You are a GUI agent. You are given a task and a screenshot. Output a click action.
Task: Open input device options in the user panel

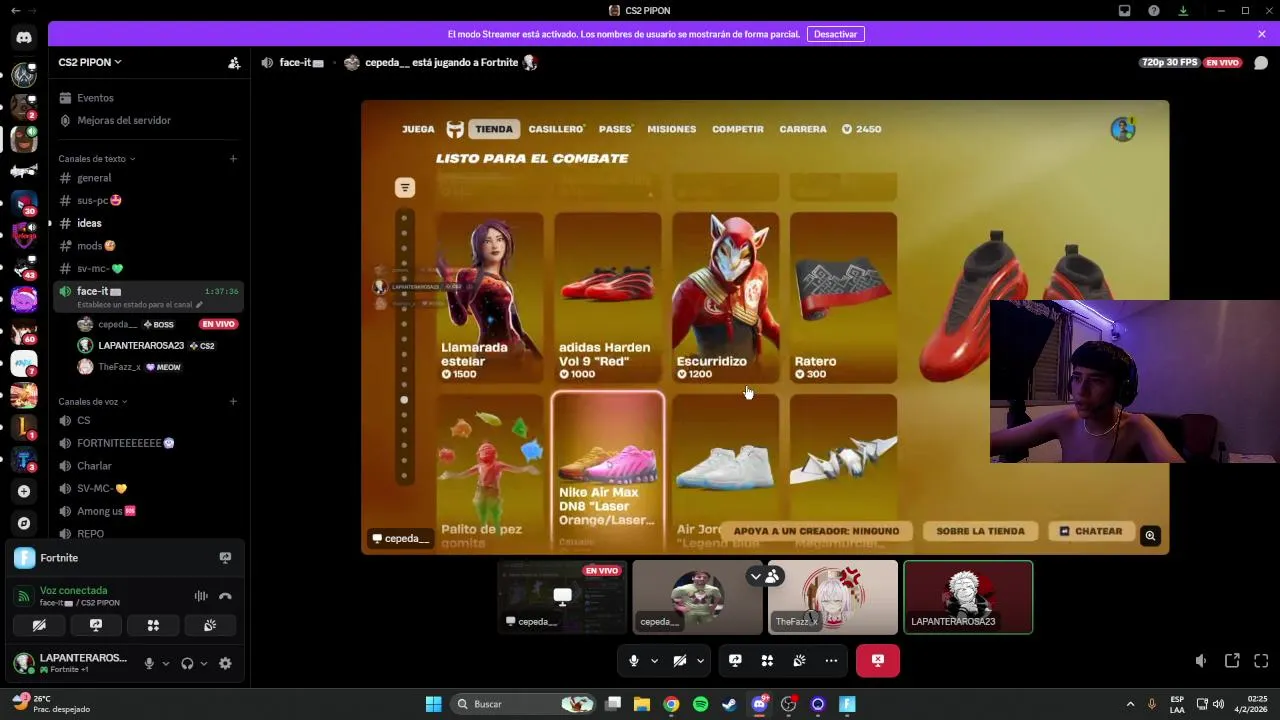[x=165, y=663]
